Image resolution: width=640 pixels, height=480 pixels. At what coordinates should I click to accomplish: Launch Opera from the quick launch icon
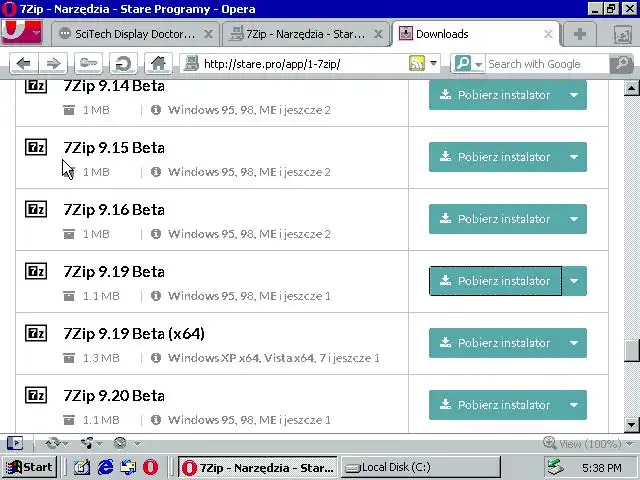[x=151, y=467]
